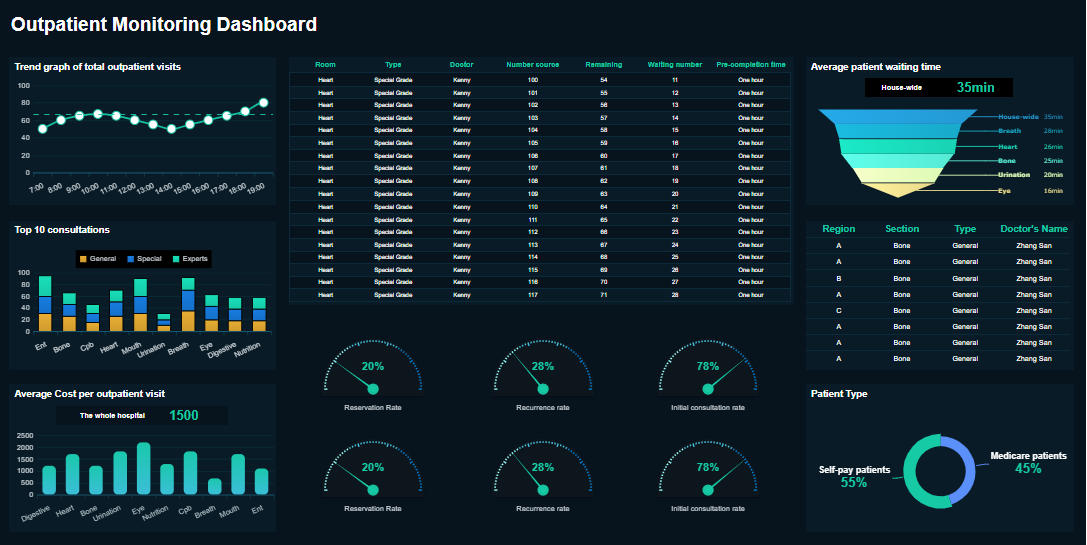Select the table cell with number source 100

[x=532, y=80]
